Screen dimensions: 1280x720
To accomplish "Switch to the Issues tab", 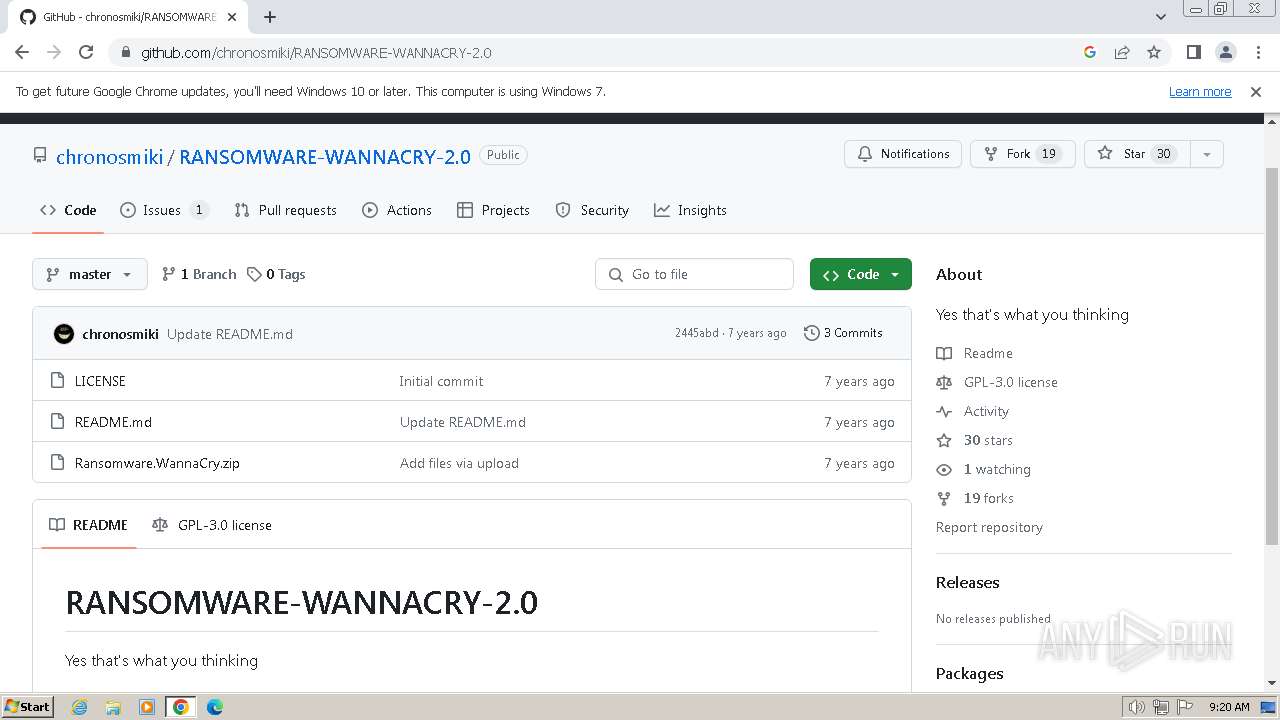I will coord(164,210).
